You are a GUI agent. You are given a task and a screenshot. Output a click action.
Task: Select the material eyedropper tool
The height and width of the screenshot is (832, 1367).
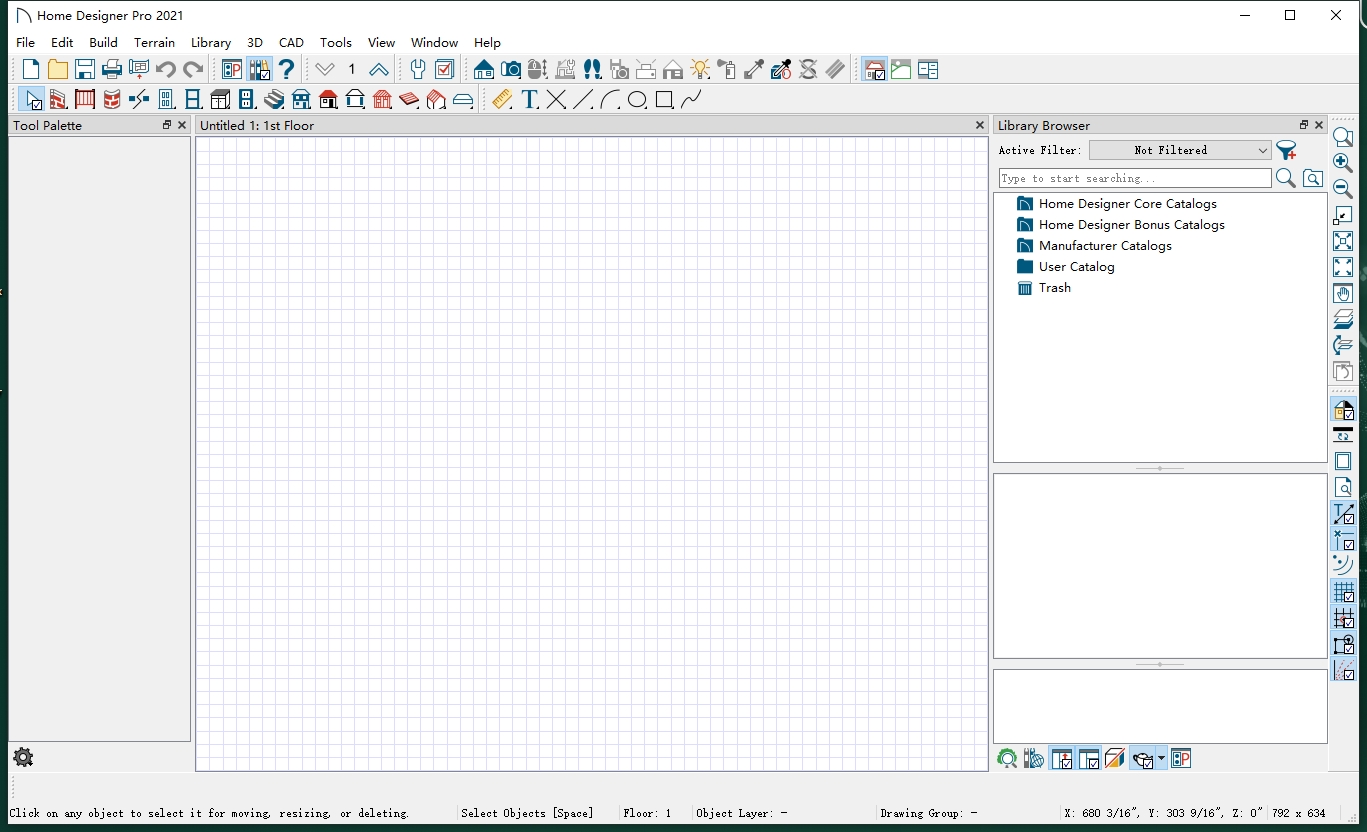pyautogui.click(x=754, y=70)
